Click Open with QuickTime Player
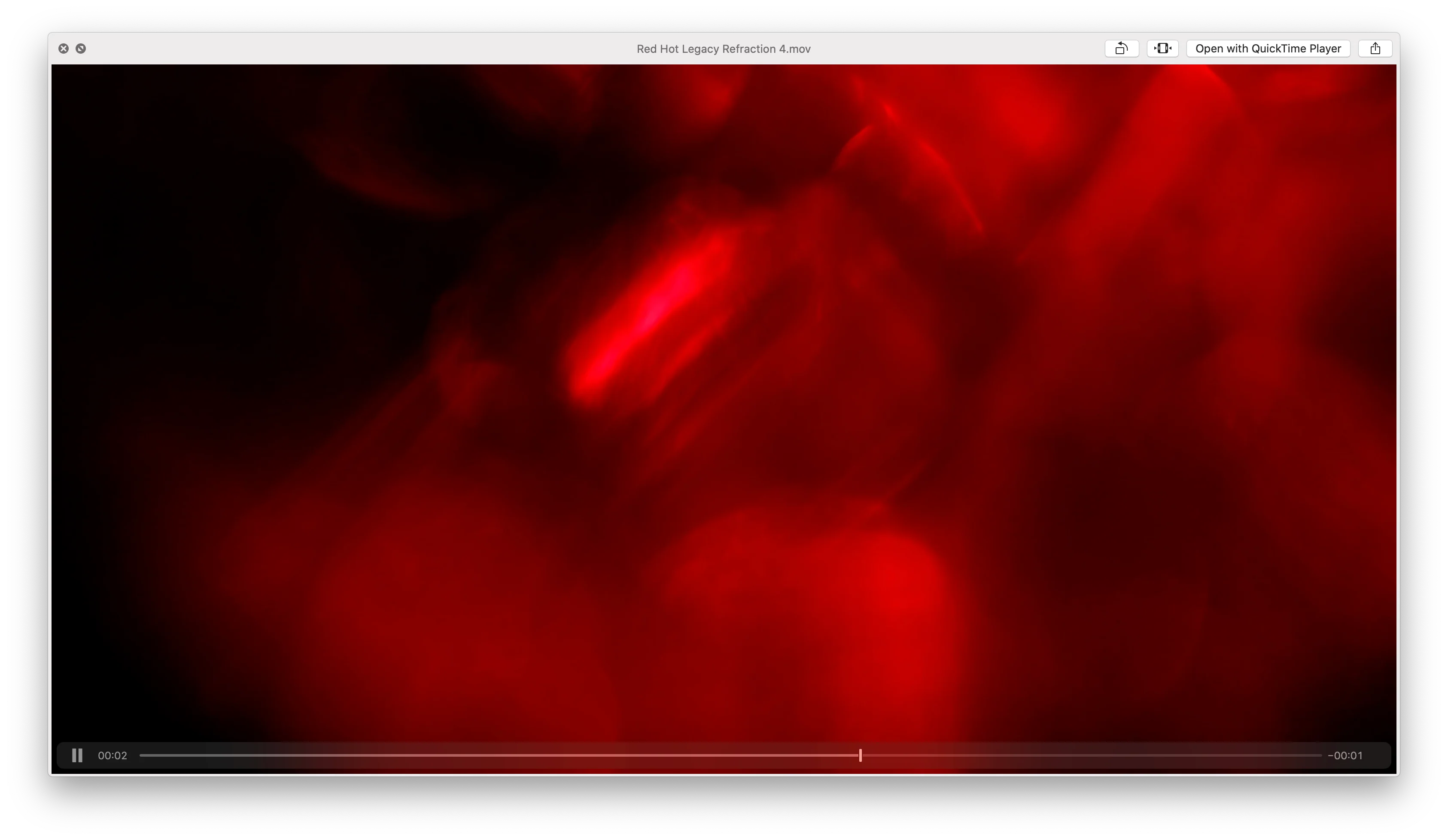The image size is (1448, 840). point(1268,48)
